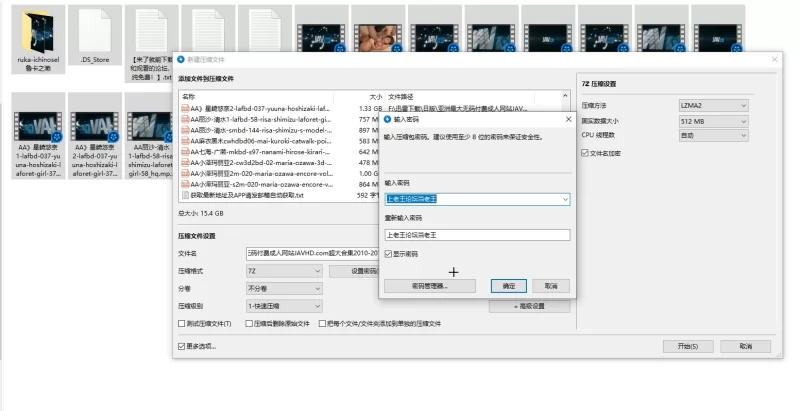Toggle the 文件名加密 checkbox
Image resolution: width=800 pixels, height=411 pixels.
point(585,153)
